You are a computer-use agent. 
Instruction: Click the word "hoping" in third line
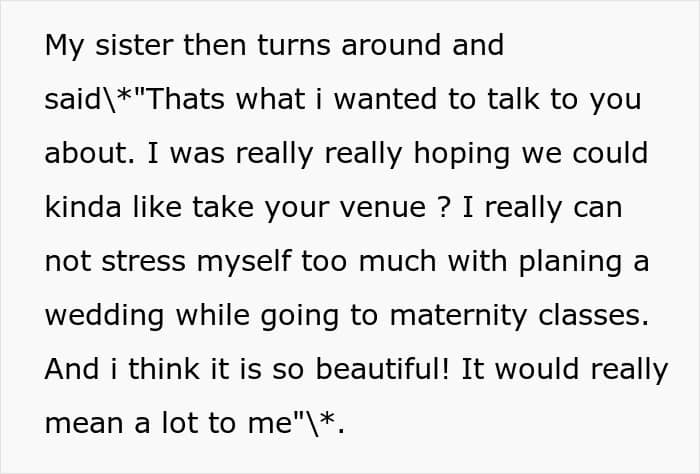[x=462, y=154]
